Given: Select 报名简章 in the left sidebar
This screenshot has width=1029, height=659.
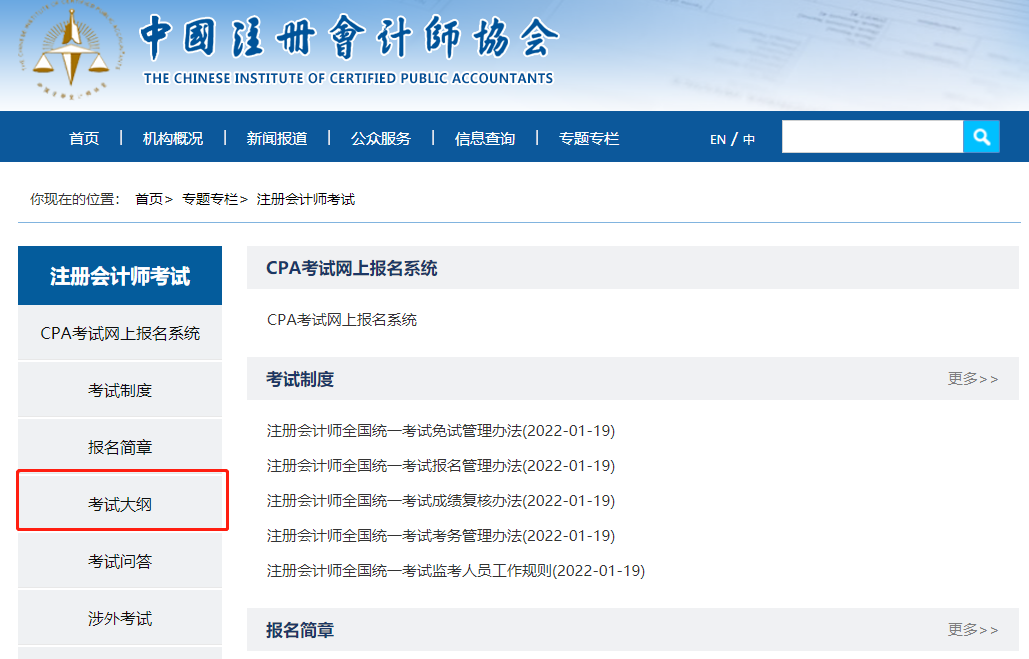Looking at the screenshot, I should point(120,447).
